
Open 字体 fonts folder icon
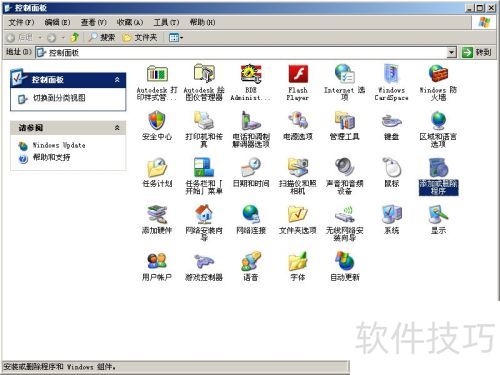click(298, 261)
